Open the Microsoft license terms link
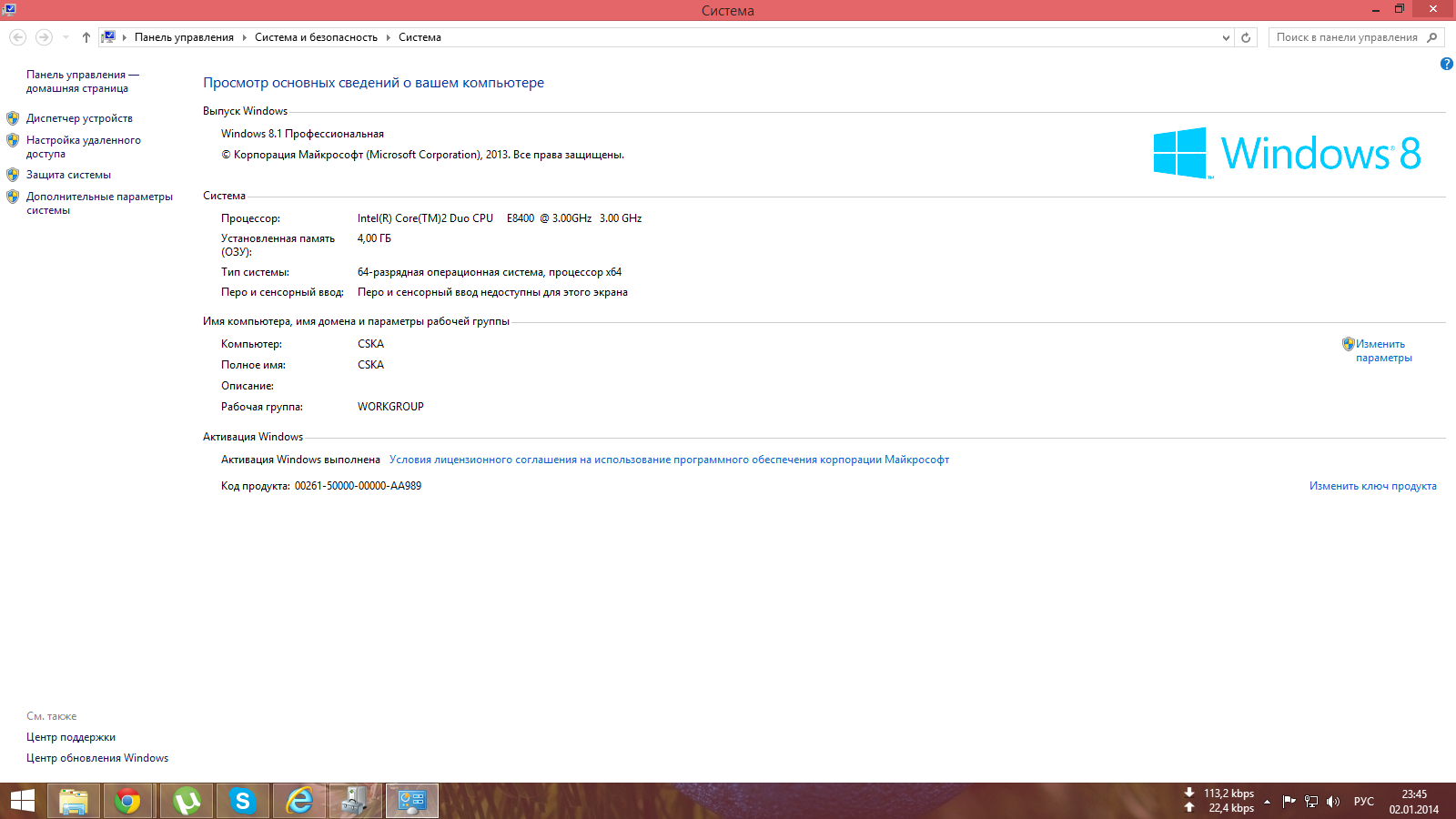 pyautogui.click(x=669, y=460)
